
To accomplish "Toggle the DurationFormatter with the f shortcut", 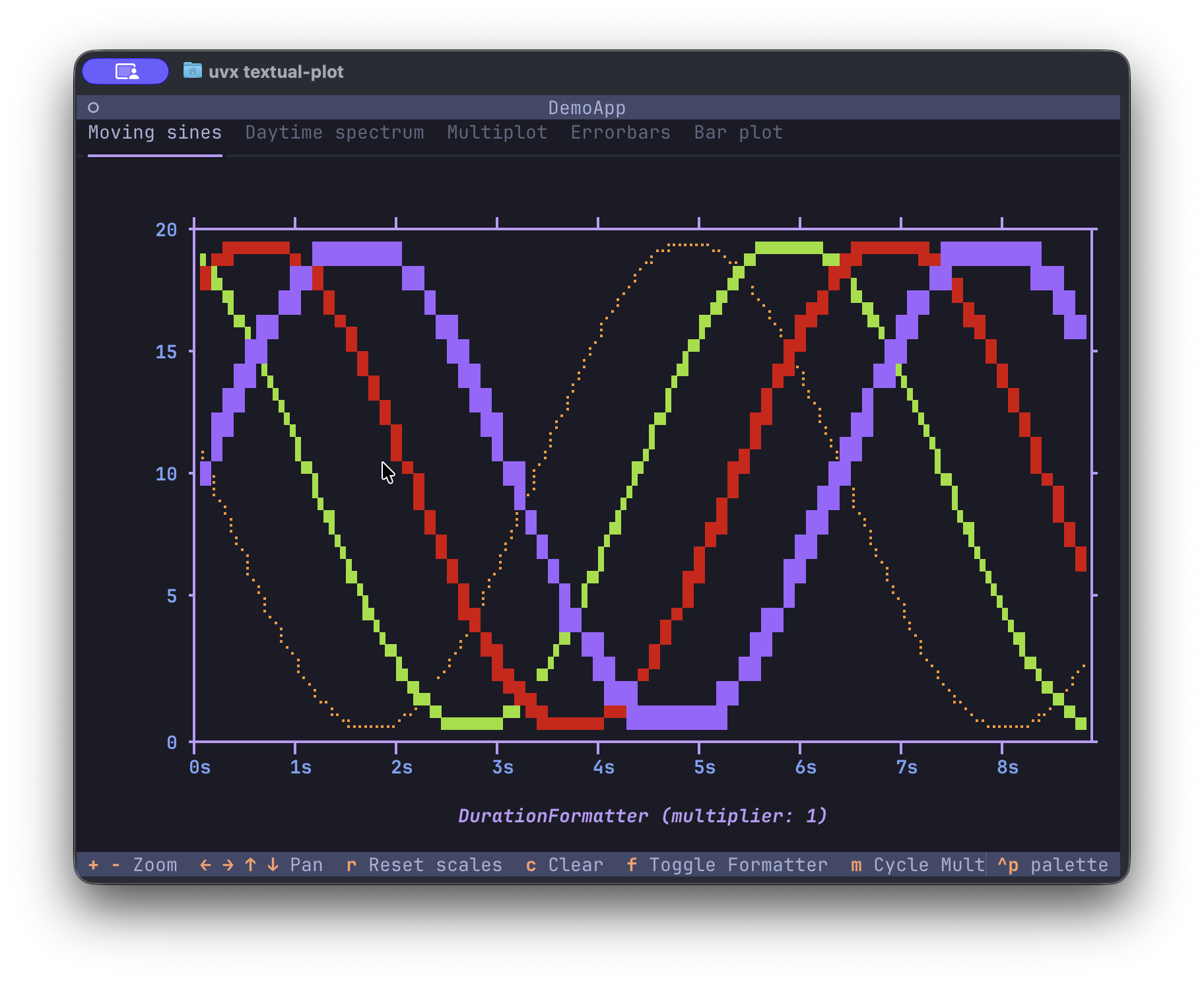I will [x=632, y=865].
